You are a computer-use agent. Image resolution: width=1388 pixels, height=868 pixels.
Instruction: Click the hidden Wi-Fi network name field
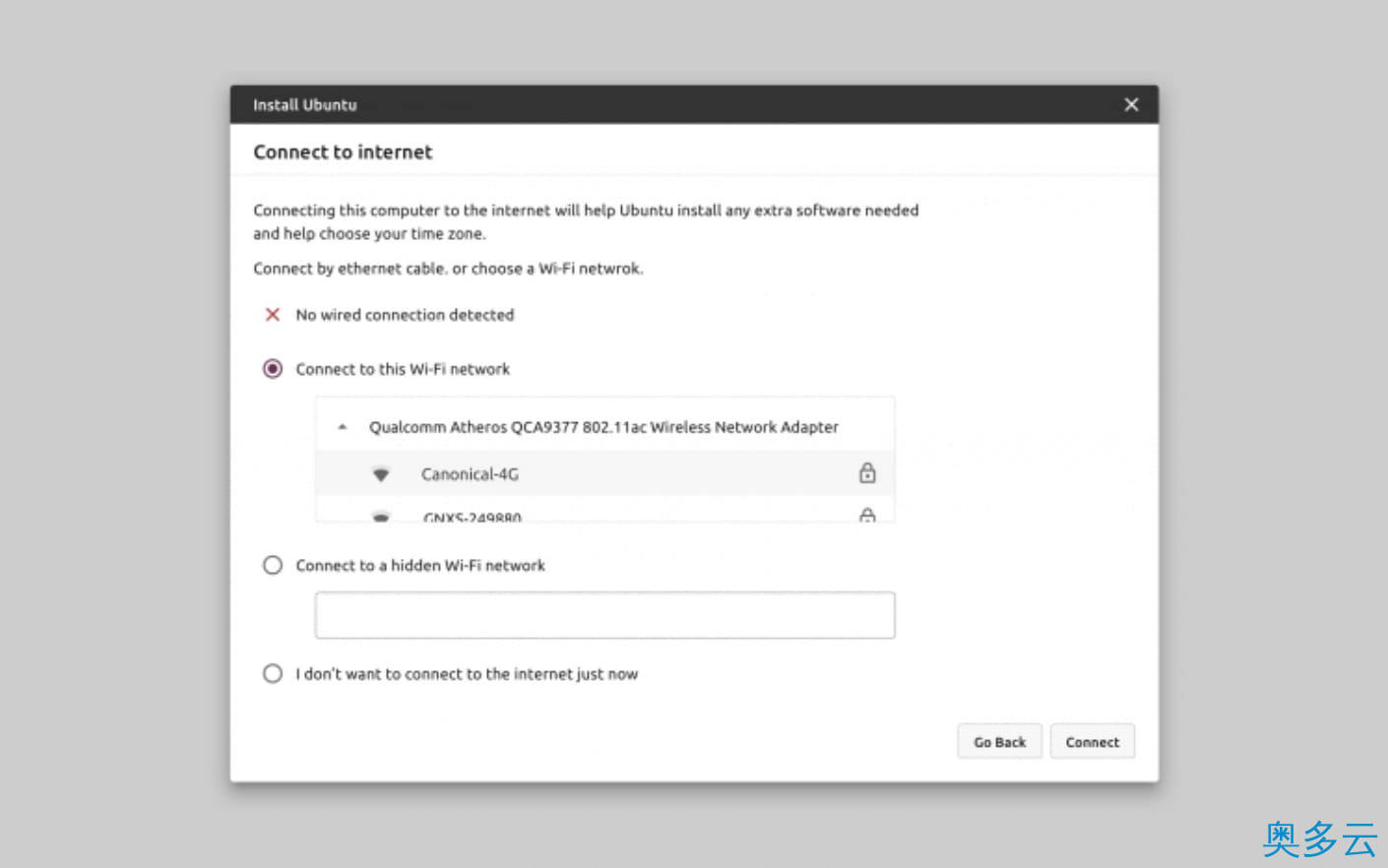tap(604, 615)
